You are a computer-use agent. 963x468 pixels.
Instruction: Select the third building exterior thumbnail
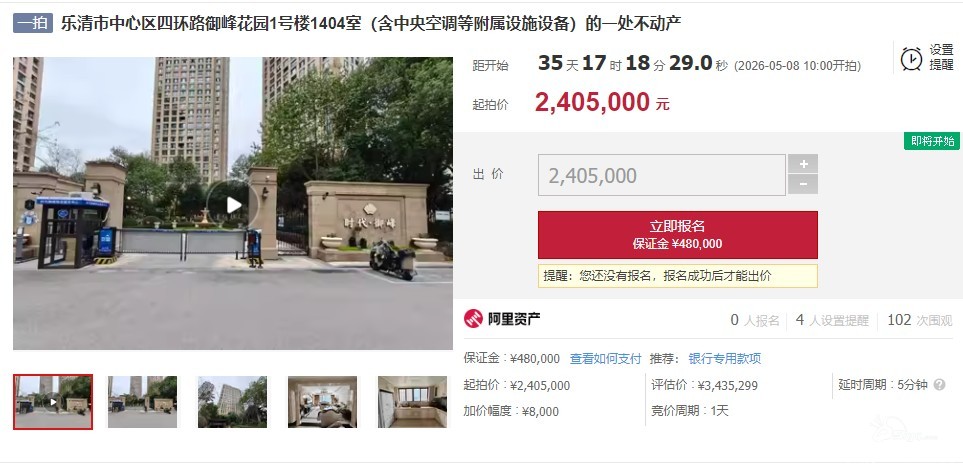[x=232, y=402]
